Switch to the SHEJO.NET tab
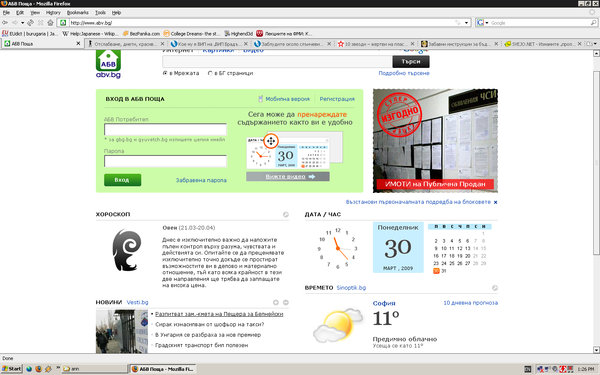The height and width of the screenshot is (375, 600). [x=540, y=44]
